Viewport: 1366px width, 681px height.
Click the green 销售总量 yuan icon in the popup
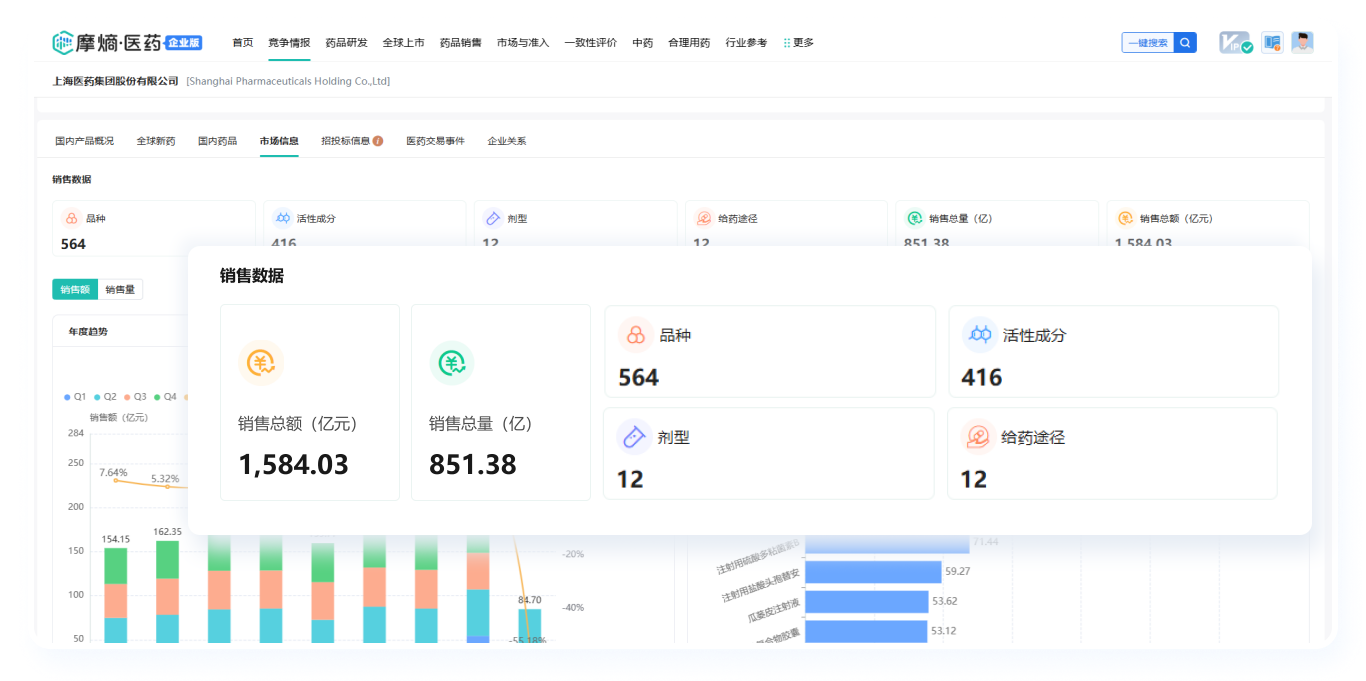tap(452, 363)
